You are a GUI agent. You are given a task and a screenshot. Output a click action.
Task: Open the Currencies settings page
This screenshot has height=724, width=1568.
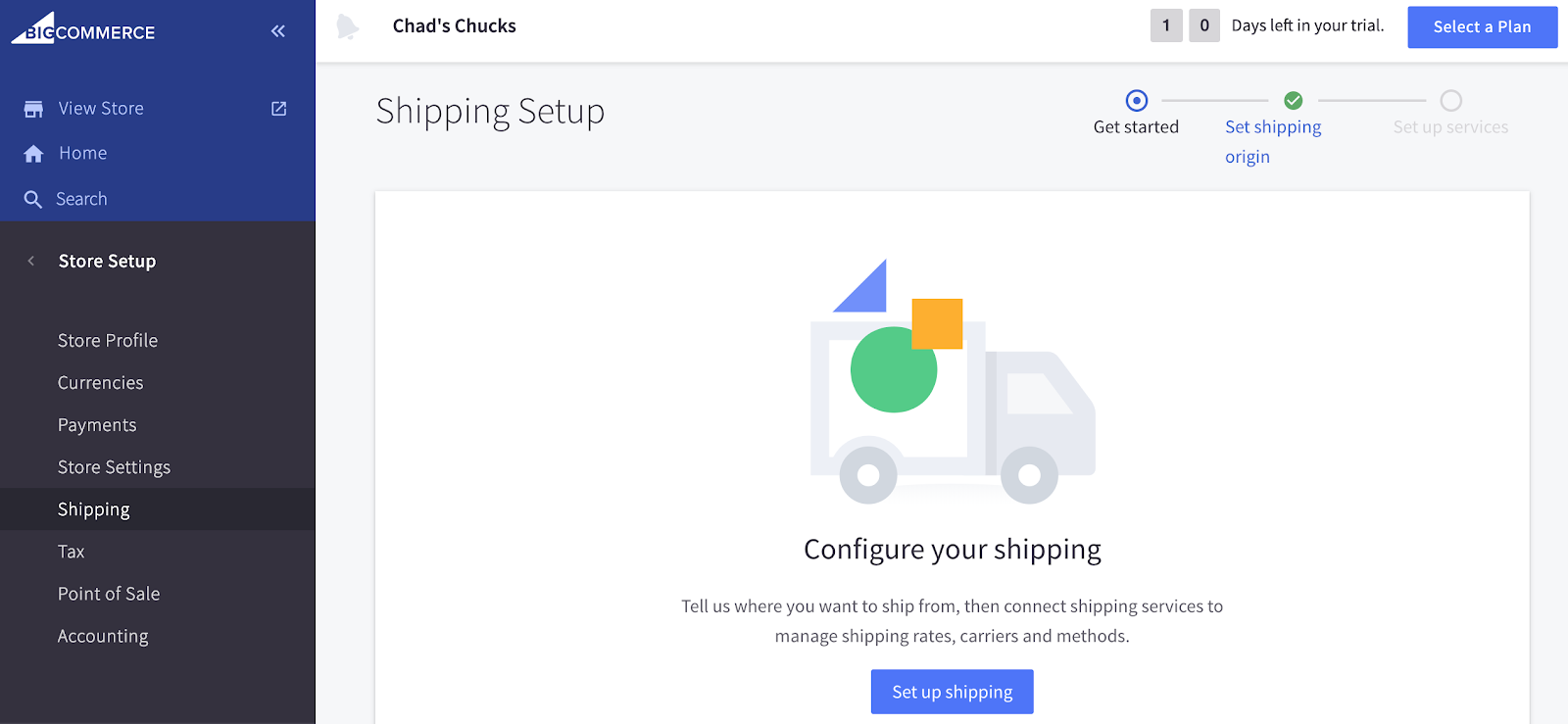click(101, 383)
